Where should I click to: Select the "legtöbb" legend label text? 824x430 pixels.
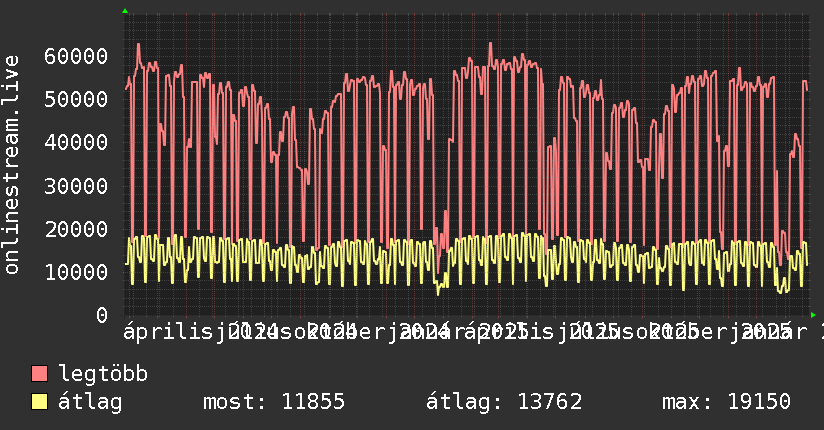(103, 375)
